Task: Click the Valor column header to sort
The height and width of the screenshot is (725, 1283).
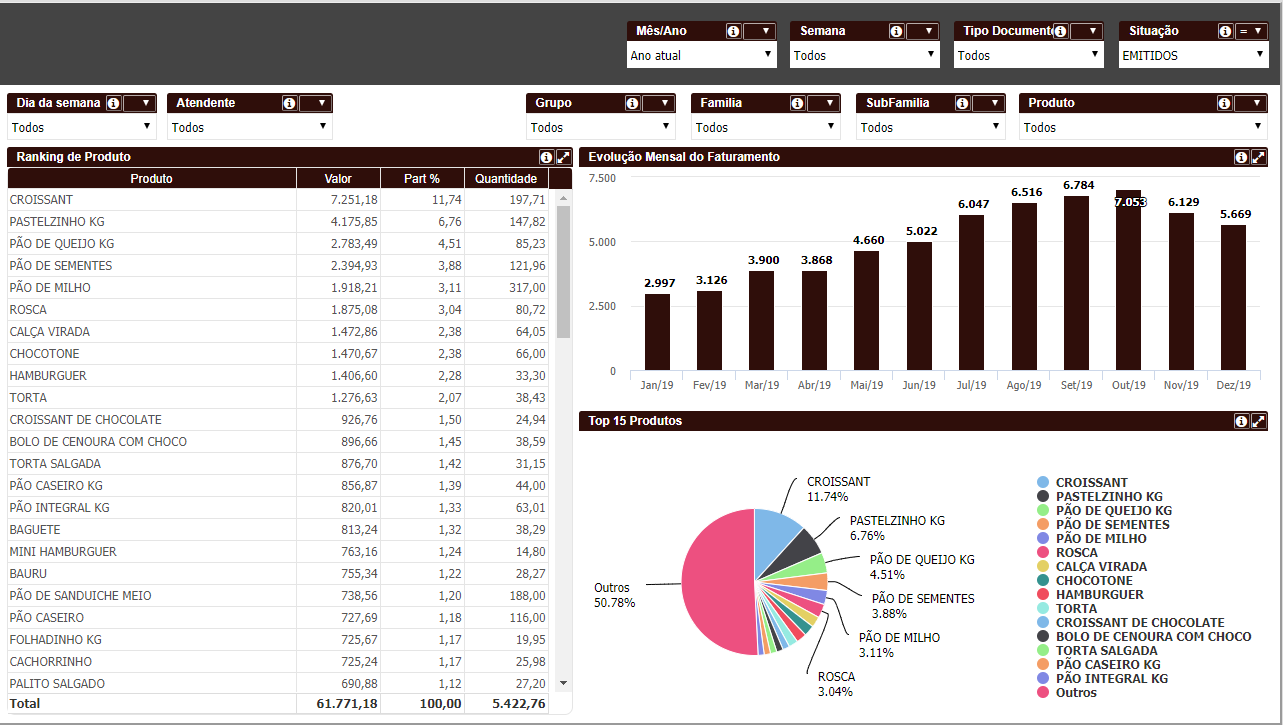Action: pos(338,178)
